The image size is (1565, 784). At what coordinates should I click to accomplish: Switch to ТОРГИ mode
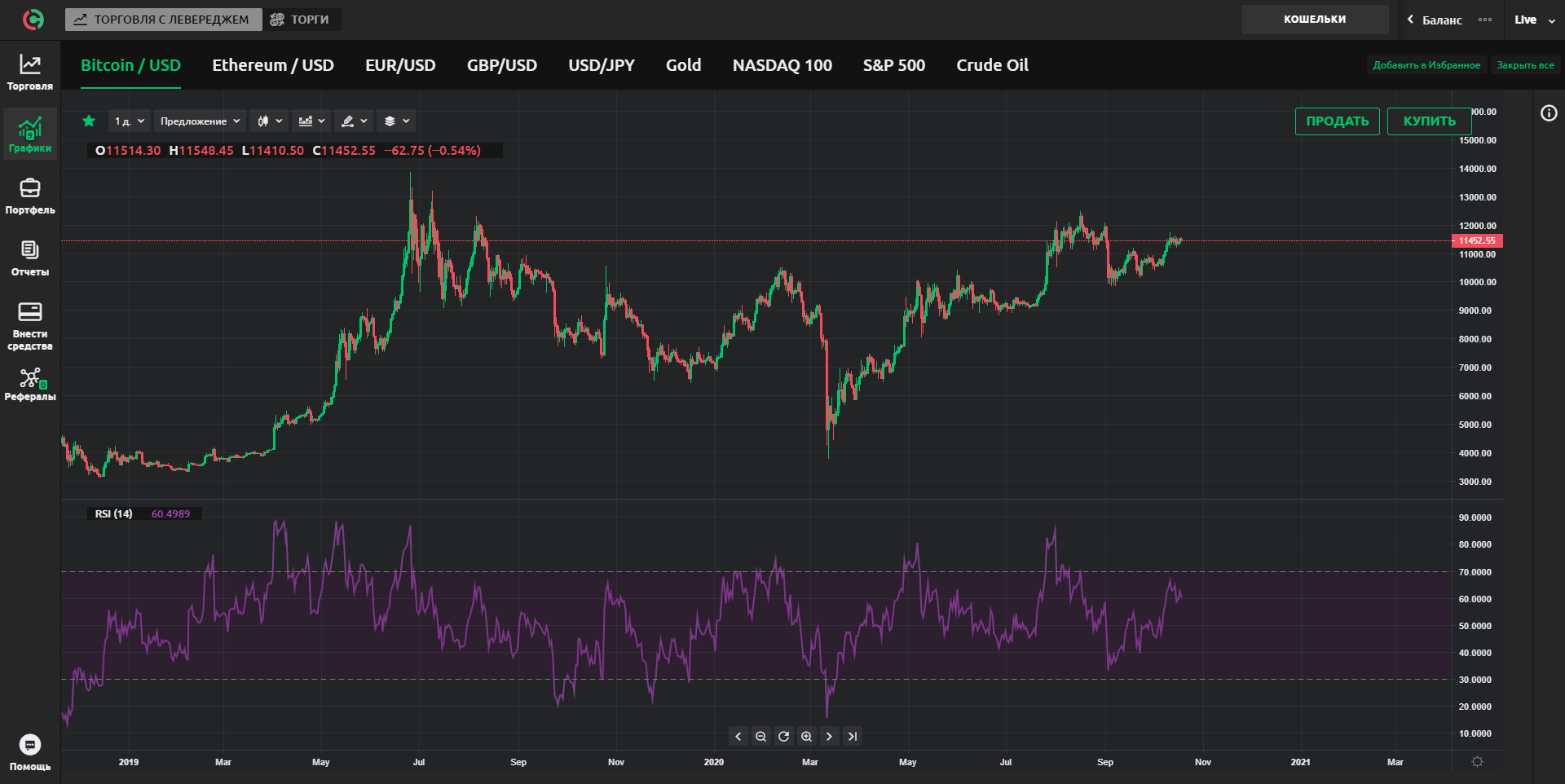[x=301, y=20]
